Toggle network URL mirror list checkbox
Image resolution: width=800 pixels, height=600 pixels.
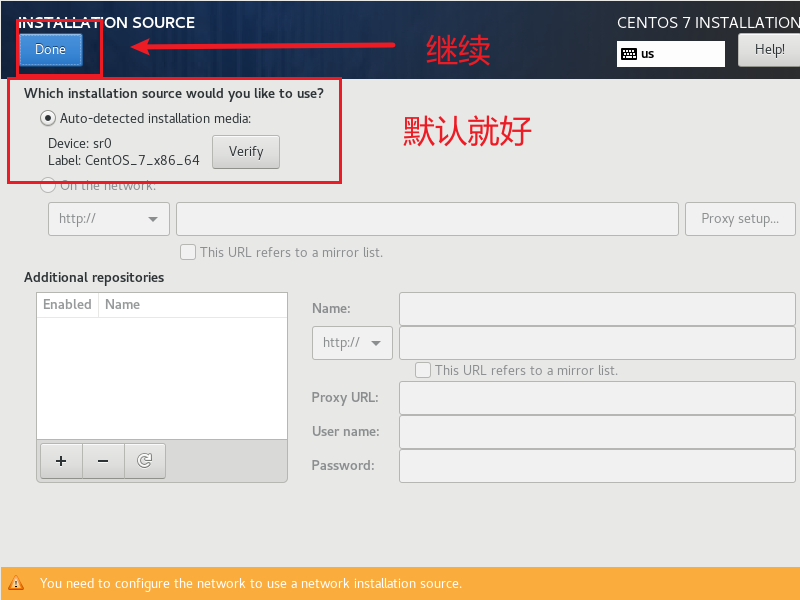coord(188,253)
